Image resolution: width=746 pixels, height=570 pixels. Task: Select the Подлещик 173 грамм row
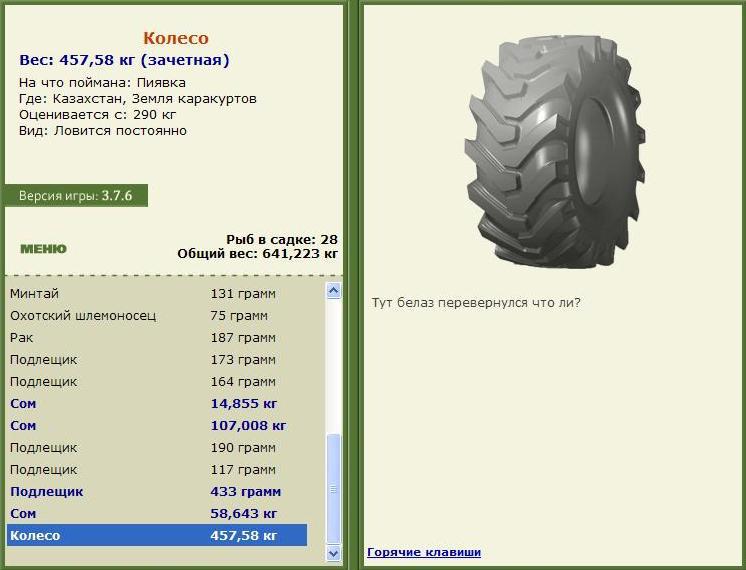(157, 359)
